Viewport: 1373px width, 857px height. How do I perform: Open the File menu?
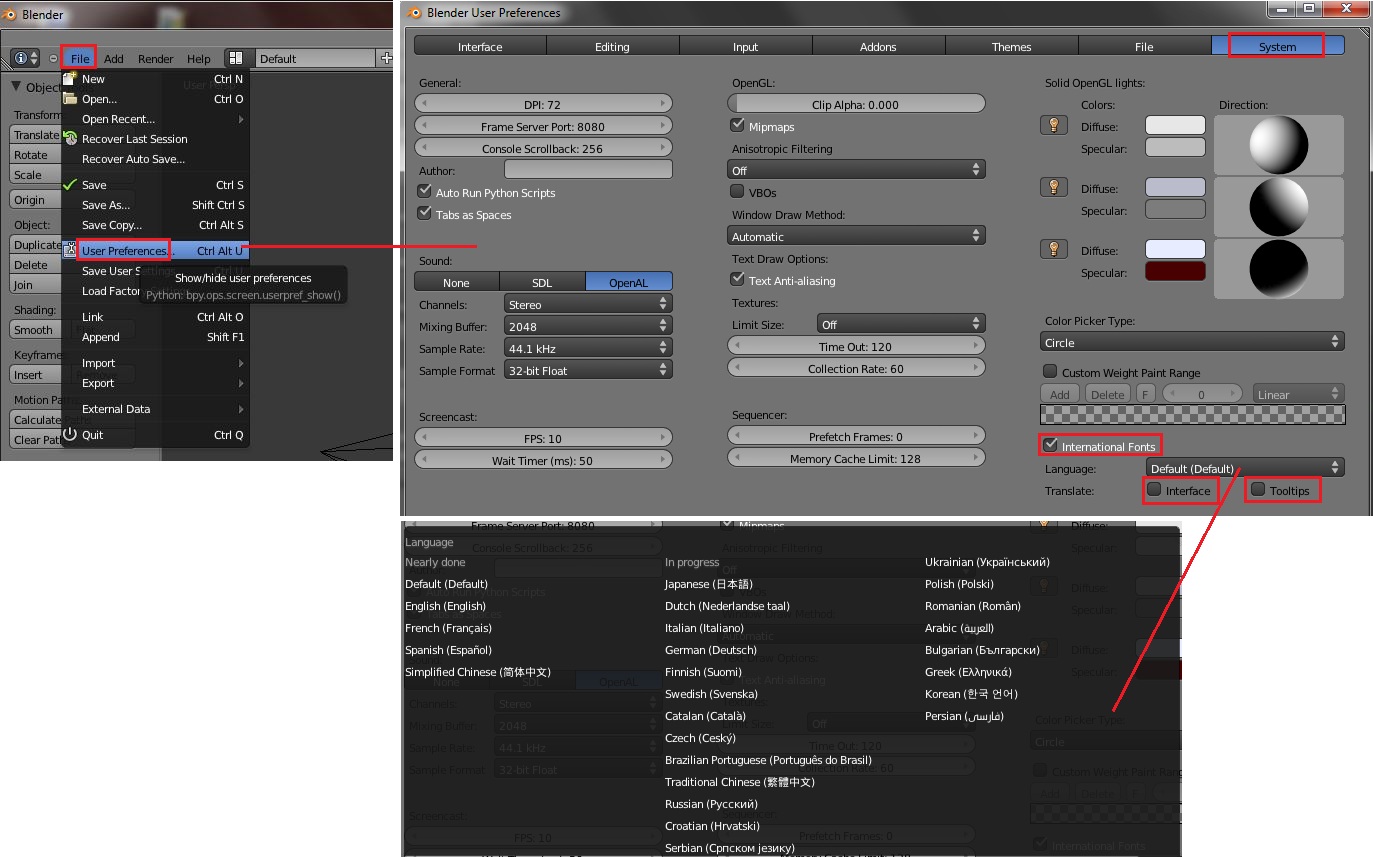(x=80, y=59)
